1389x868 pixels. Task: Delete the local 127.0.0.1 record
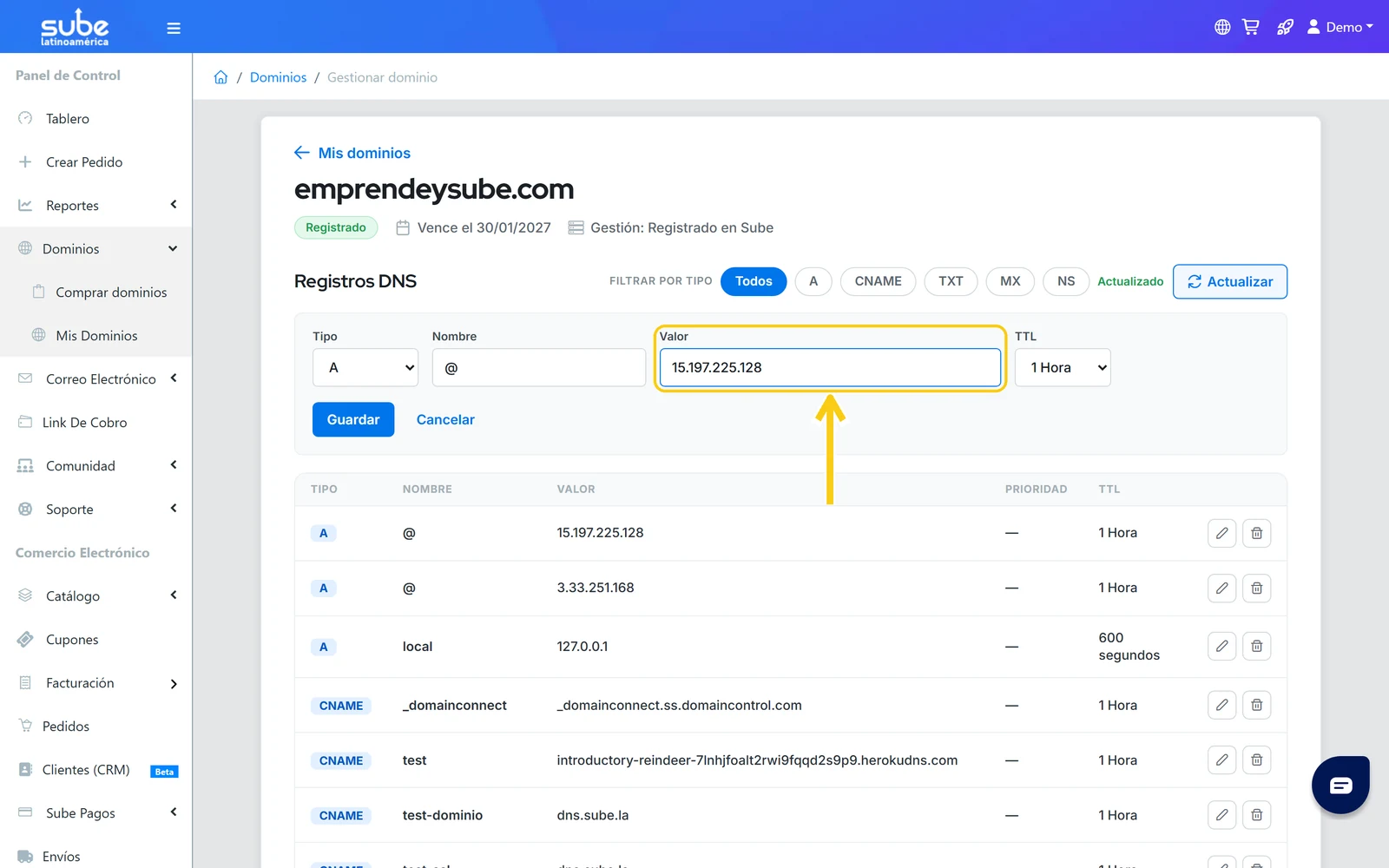[x=1256, y=646]
